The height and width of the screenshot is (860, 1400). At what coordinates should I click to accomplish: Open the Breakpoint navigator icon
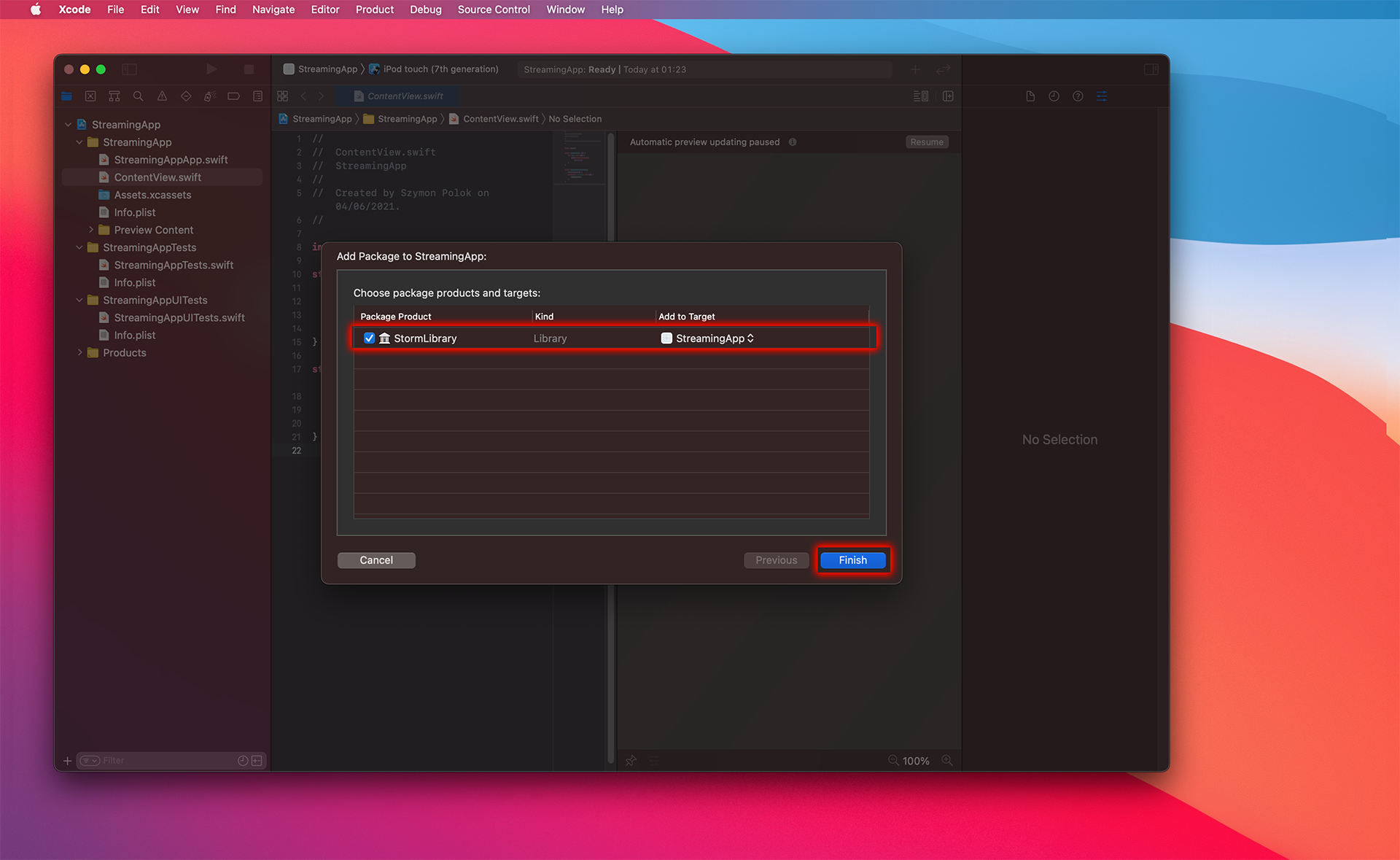pyautogui.click(x=233, y=96)
